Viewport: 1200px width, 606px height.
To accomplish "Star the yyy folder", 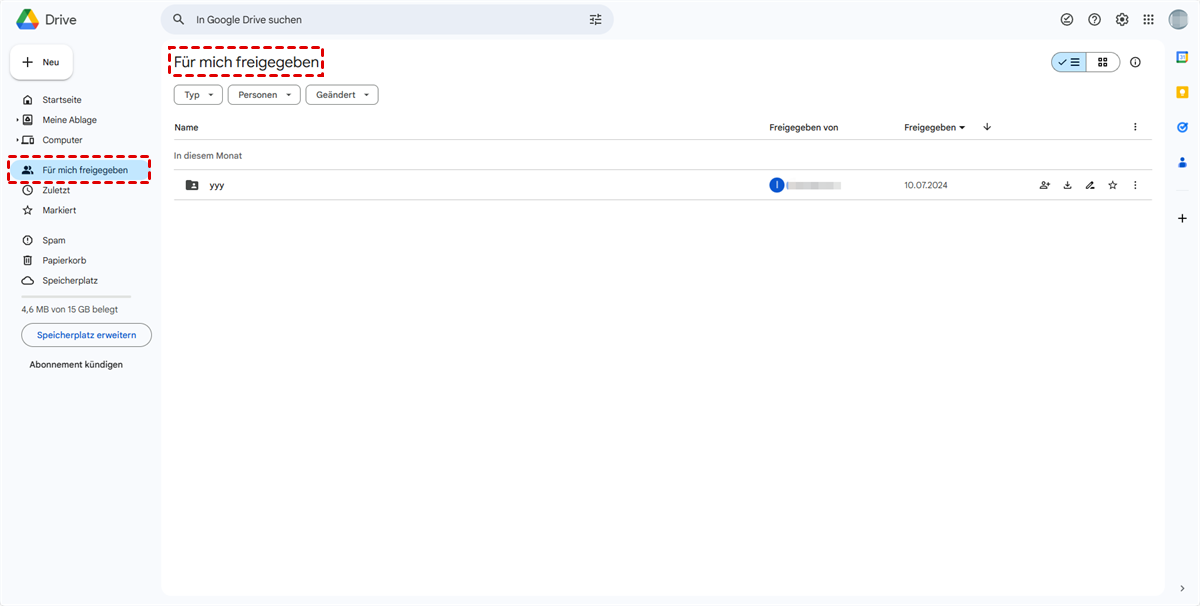I will click(x=1112, y=185).
